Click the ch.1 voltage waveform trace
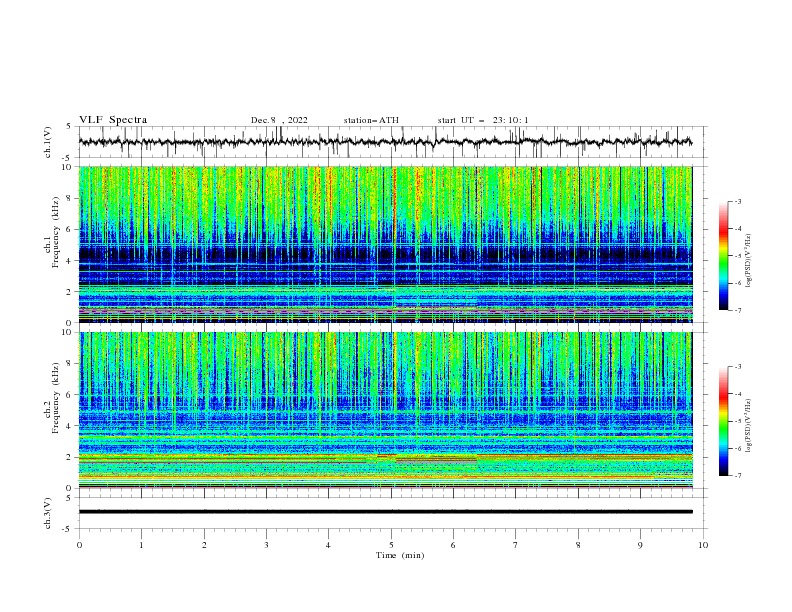This screenshot has height=612, width=792. (x=385, y=142)
